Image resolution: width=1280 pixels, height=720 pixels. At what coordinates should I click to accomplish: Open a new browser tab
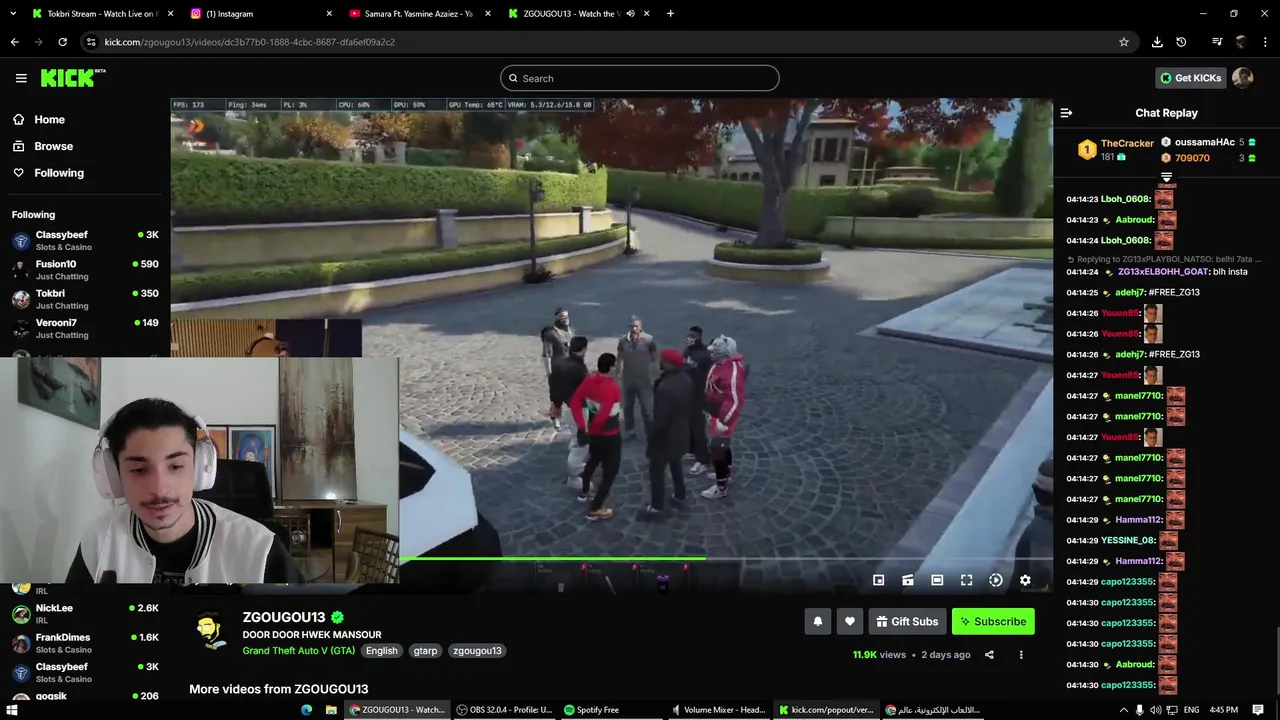[670, 14]
